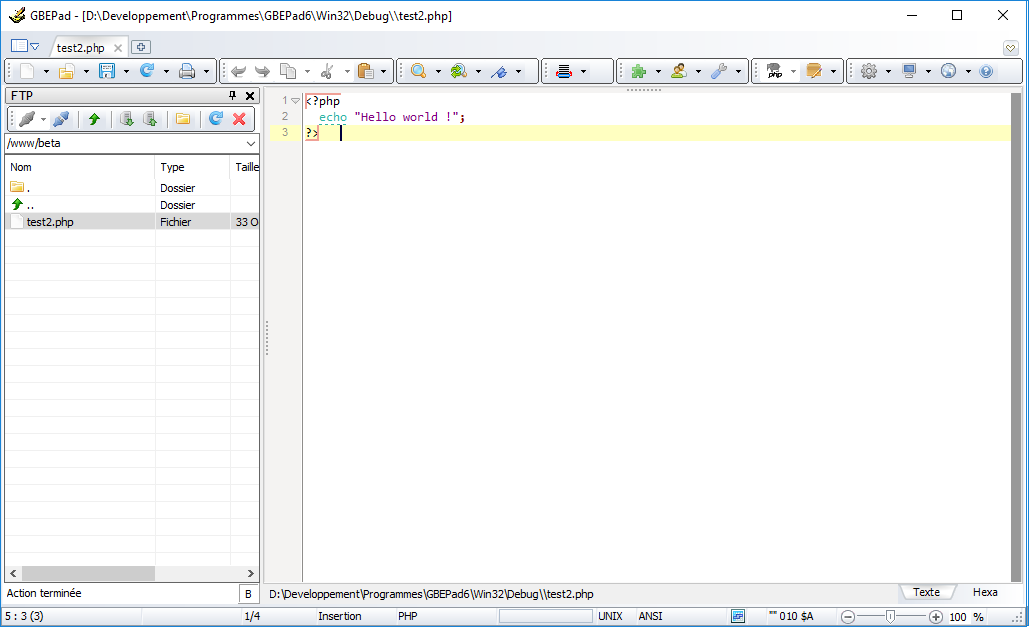
Task: Open the FTP connect plug dropdown arrow
Action: 43,119
